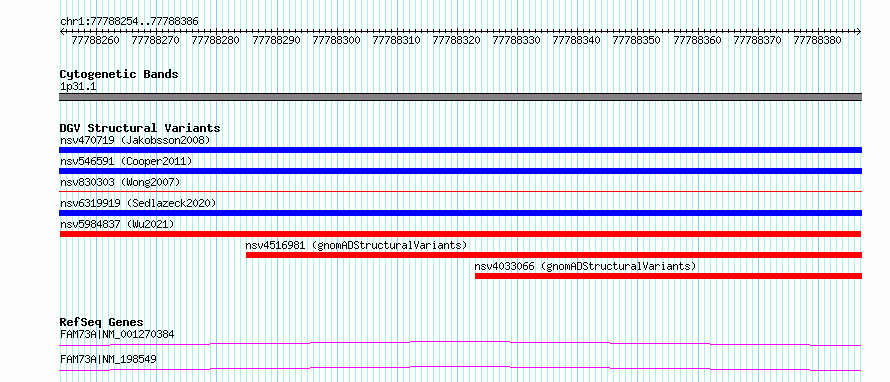Click the left arrow end of the ruler
The image size is (890, 382).
coord(62,32)
